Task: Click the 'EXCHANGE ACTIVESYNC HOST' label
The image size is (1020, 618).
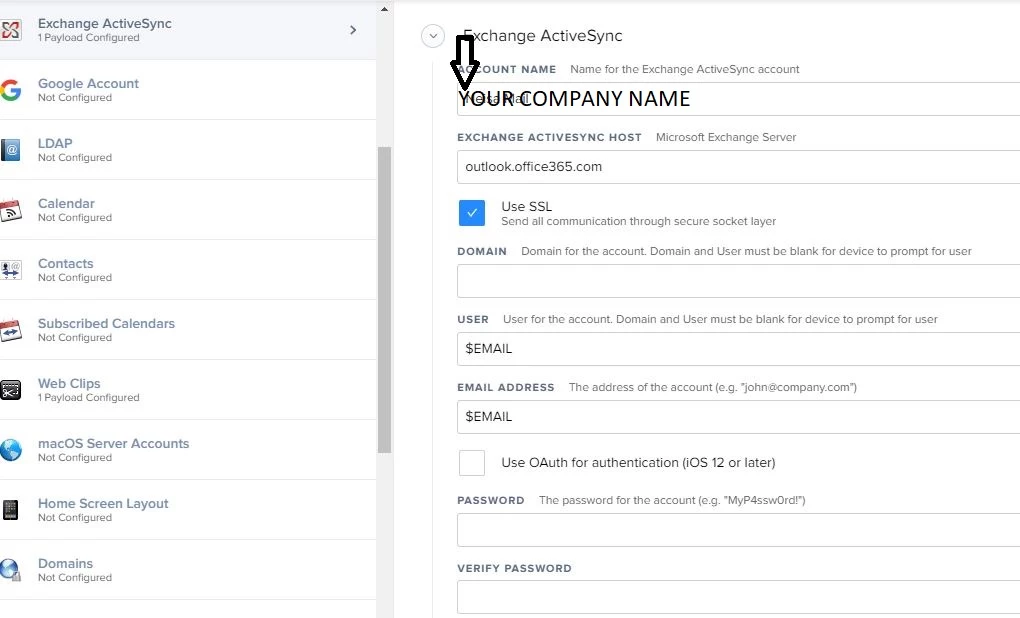Action: [x=549, y=137]
